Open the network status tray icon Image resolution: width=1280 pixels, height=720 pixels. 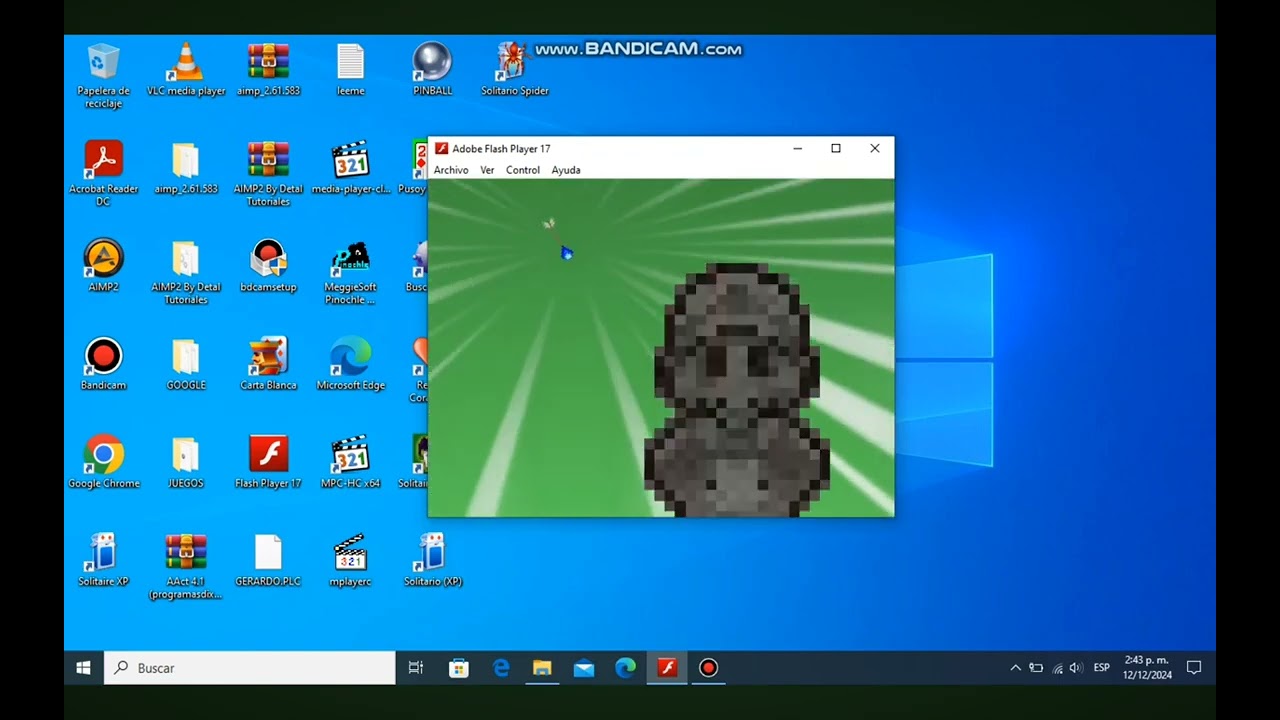[x=1057, y=668]
